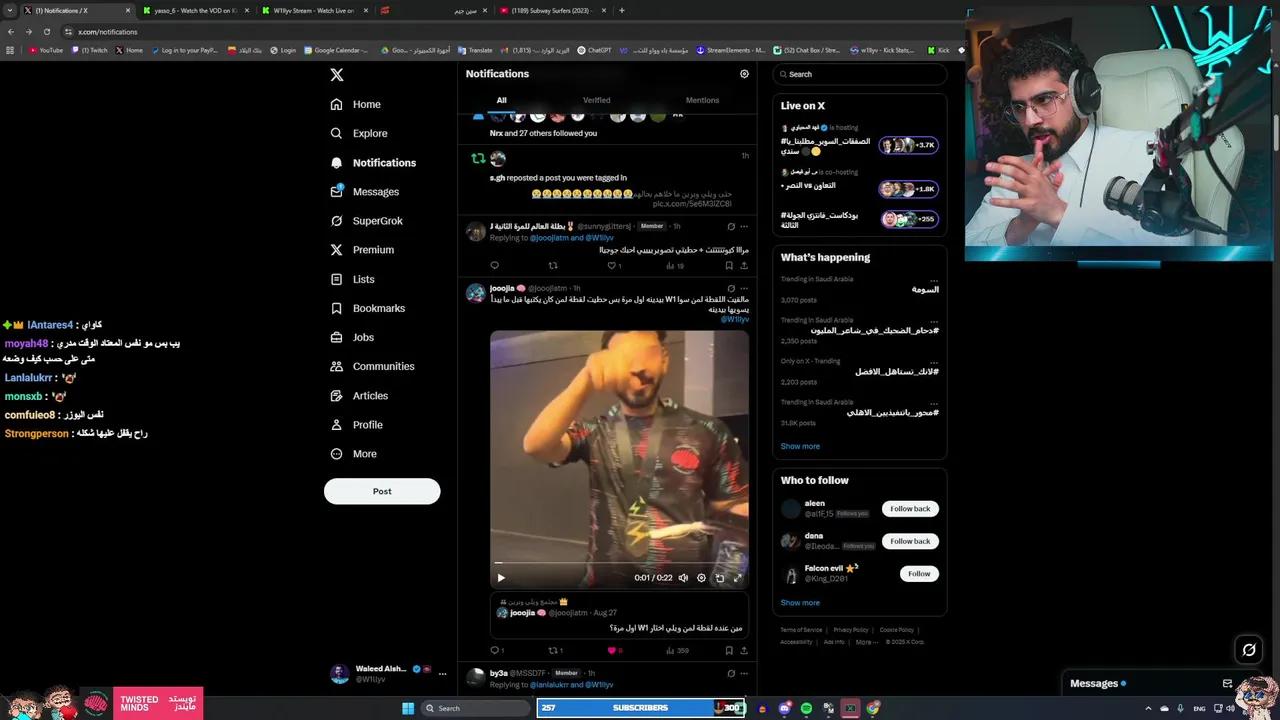Open Profile page
This screenshot has height=720, width=1280.
coord(356,425)
